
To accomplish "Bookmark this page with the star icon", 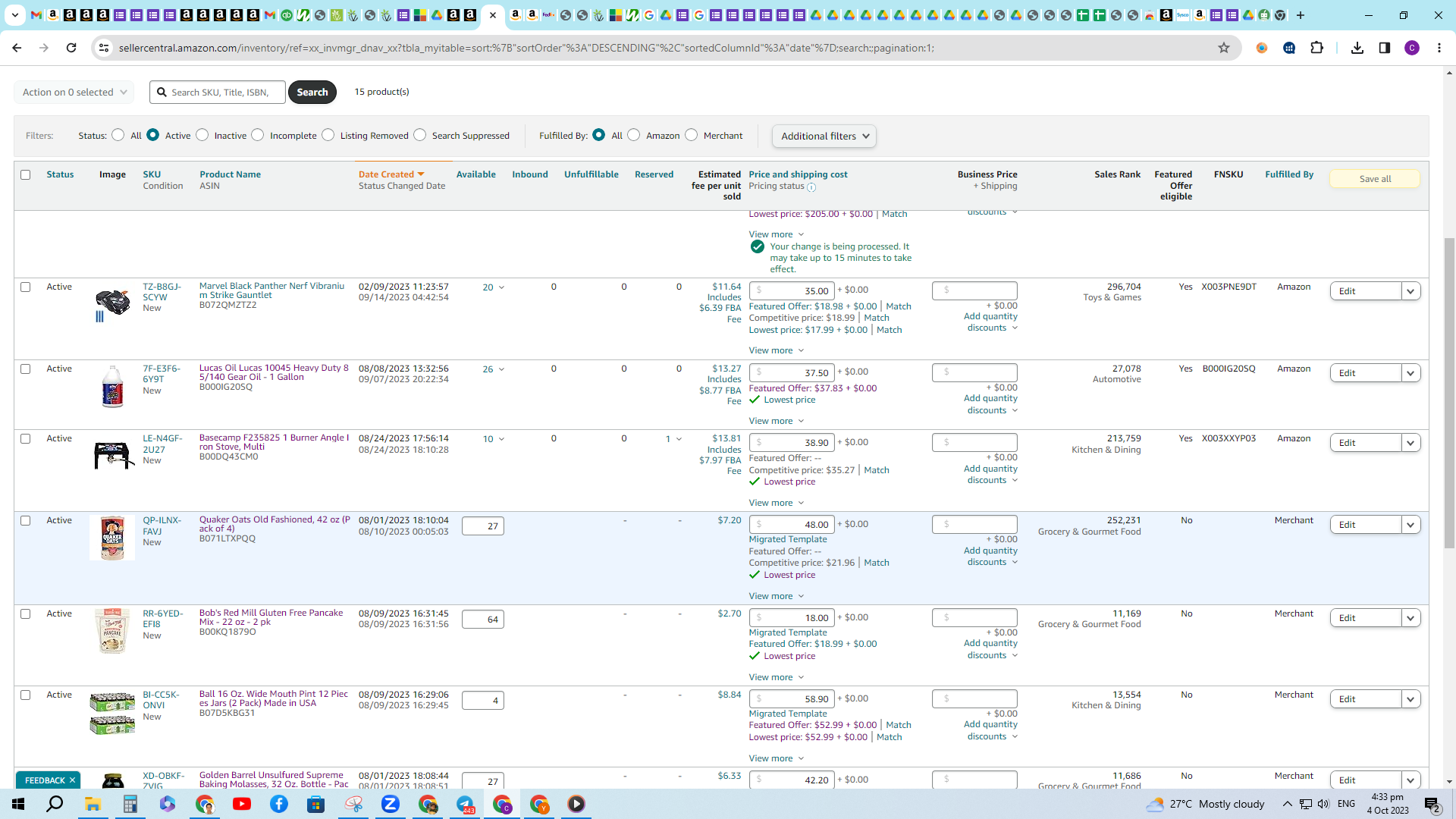I will pos(1224,48).
